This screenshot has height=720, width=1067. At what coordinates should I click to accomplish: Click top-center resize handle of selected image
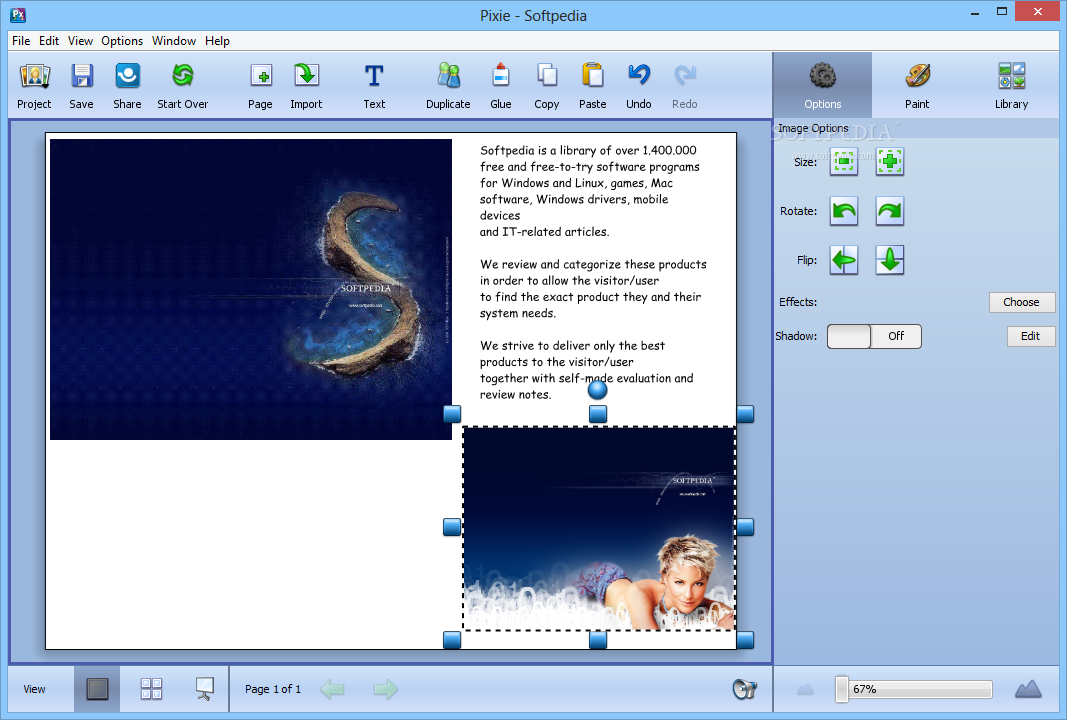point(597,414)
